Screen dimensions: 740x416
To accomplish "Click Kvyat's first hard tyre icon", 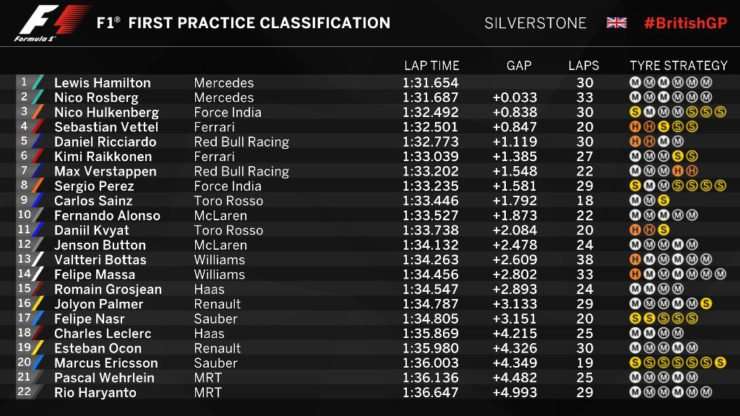I will (x=635, y=230).
